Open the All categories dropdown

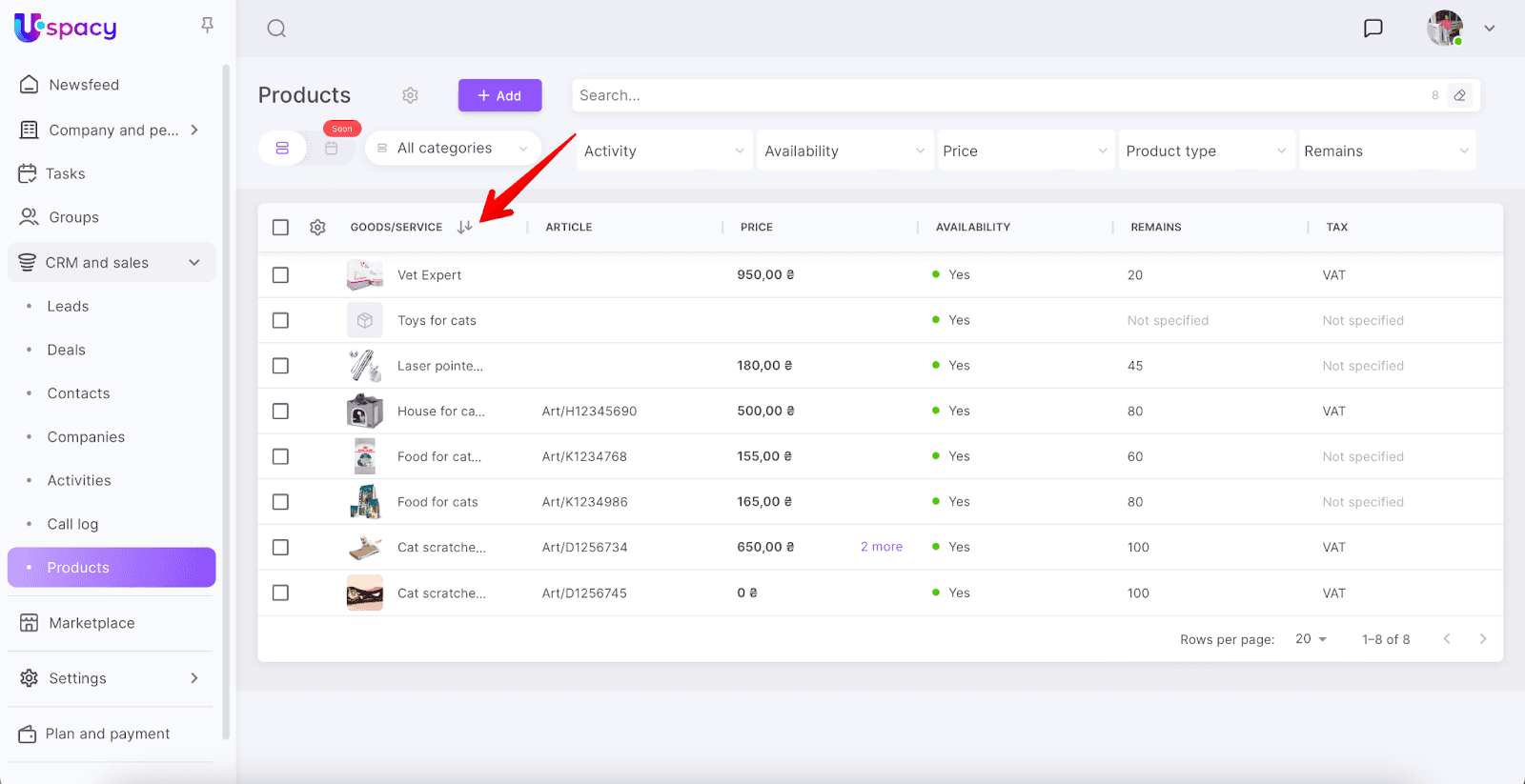(x=453, y=149)
